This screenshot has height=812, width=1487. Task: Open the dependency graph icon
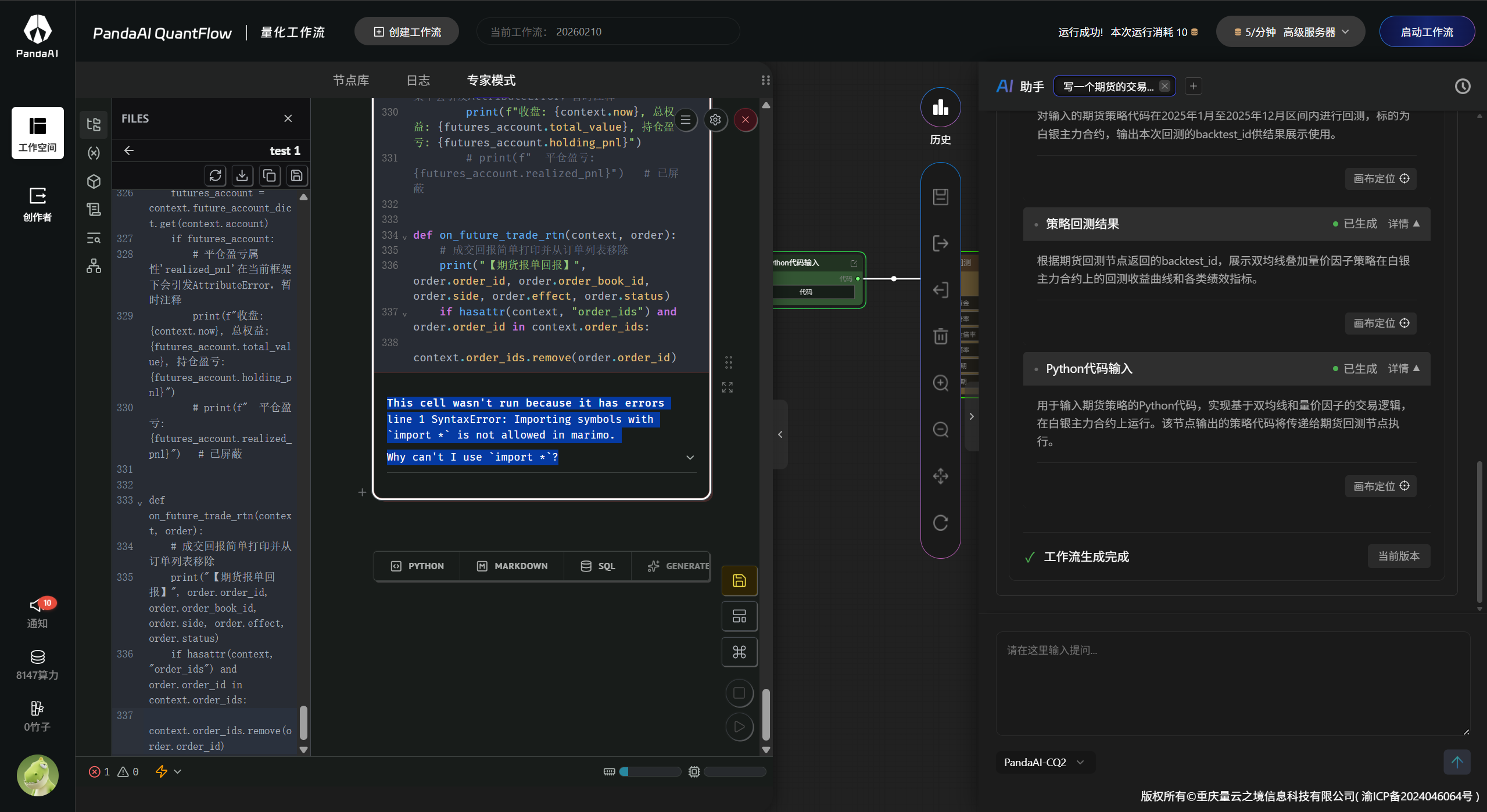(94, 266)
